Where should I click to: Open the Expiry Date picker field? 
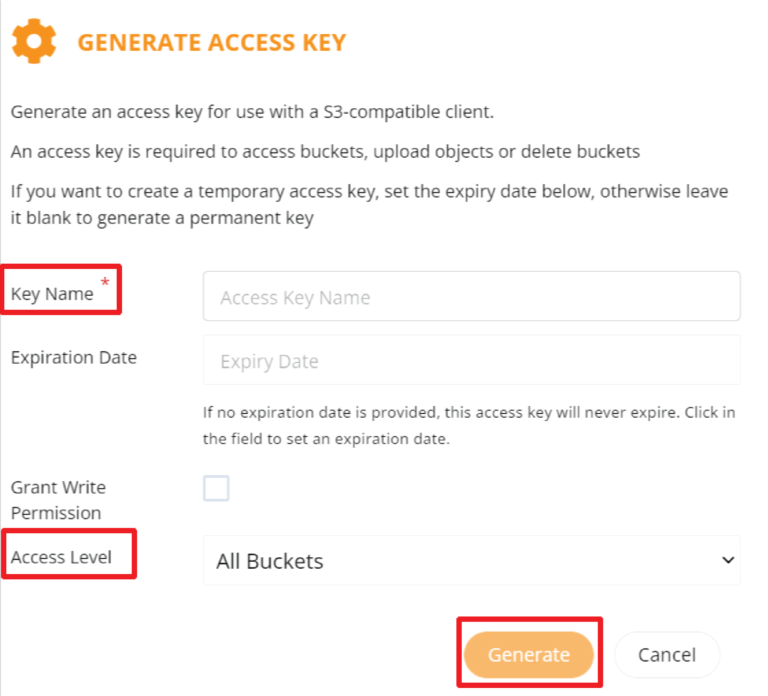[x=472, y=360]
